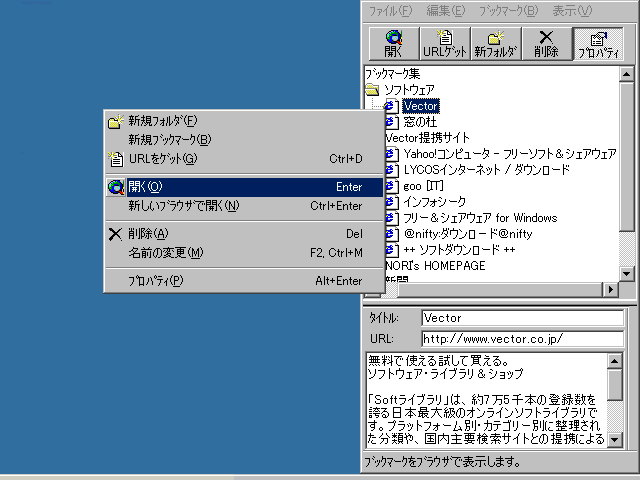Click the status bar text ブックマークをブラウザで表示します。
The image size is (640, 480).
(x=442, y=462)
